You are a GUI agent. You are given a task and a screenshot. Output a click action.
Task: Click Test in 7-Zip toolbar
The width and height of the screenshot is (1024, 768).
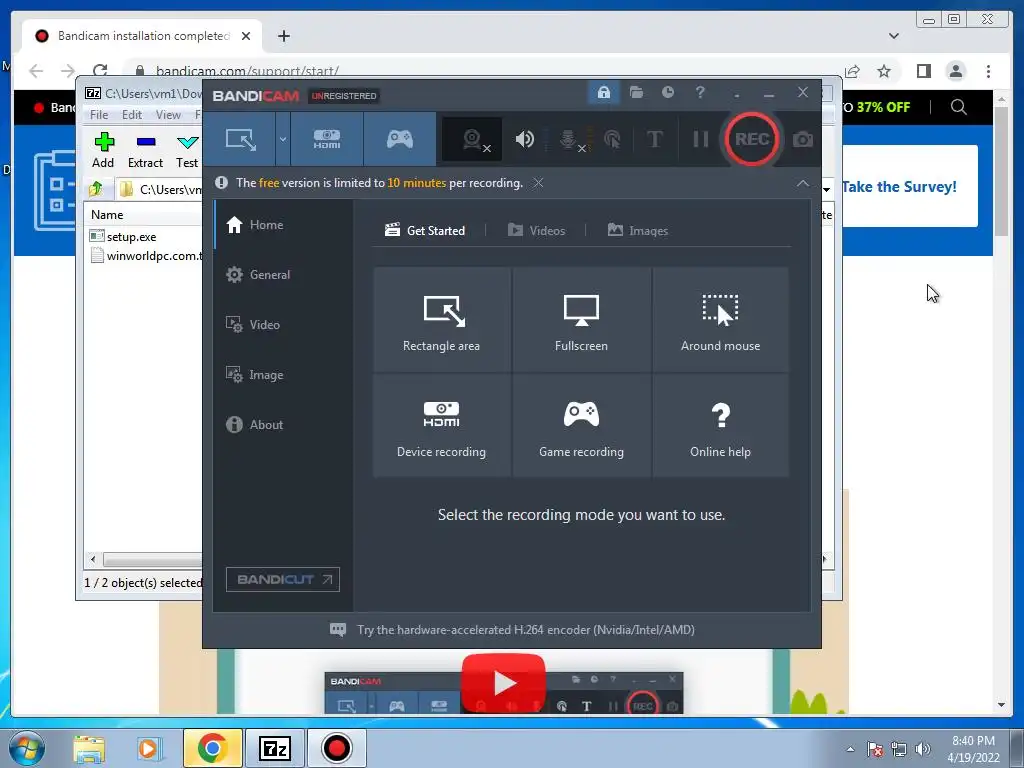click(187, 150)
